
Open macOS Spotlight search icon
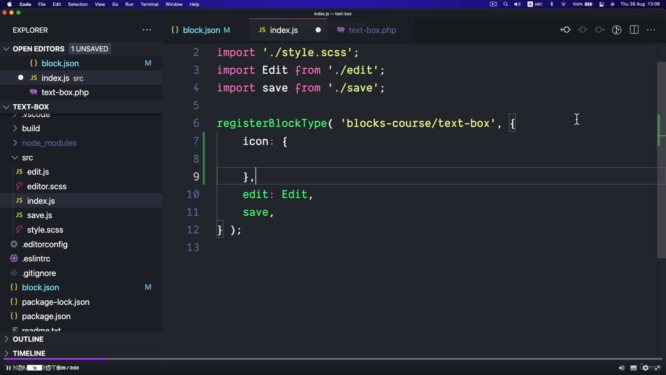tap(505, 4)
